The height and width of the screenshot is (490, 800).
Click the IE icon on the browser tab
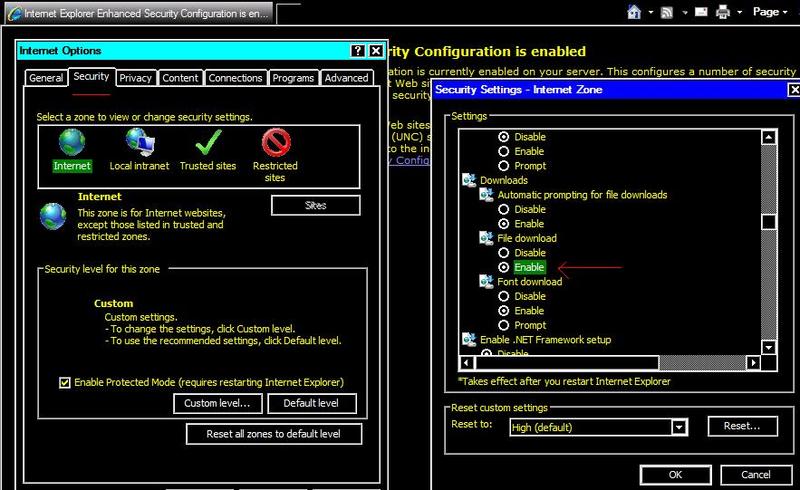click(x=15, y=14)
